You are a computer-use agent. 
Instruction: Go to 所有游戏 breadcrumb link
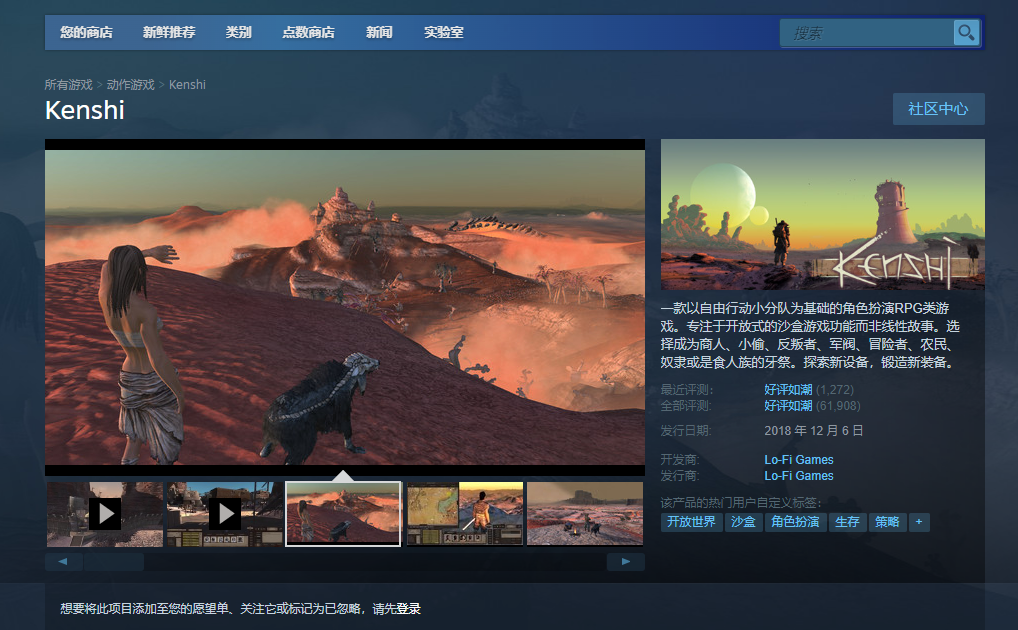point(68,85)
